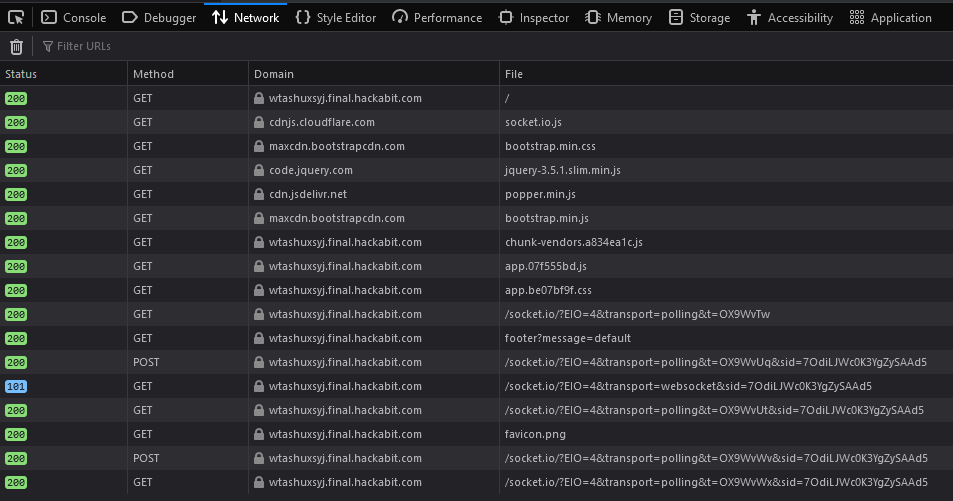Switch to the Application tab
This screenshot has height=501, width=953.
pos(890,17)
